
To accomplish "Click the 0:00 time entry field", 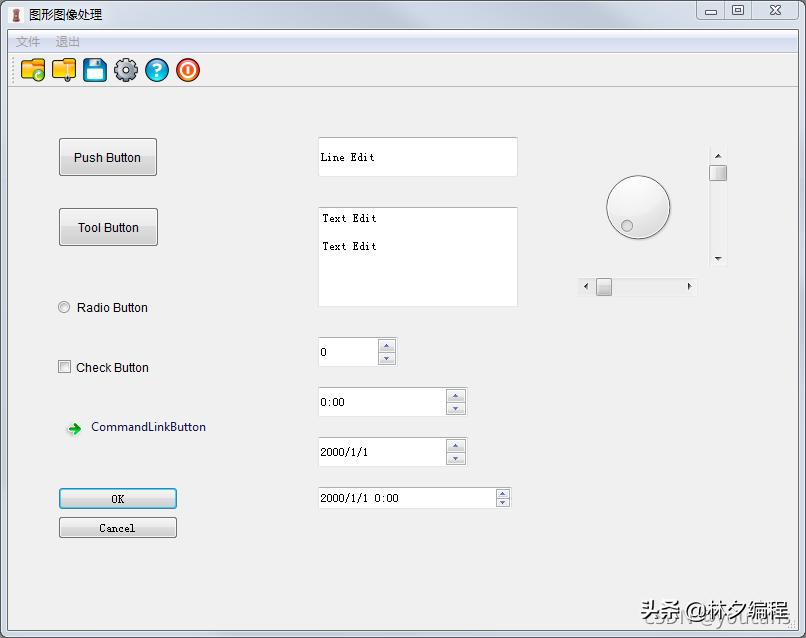I will click(382, 402).
